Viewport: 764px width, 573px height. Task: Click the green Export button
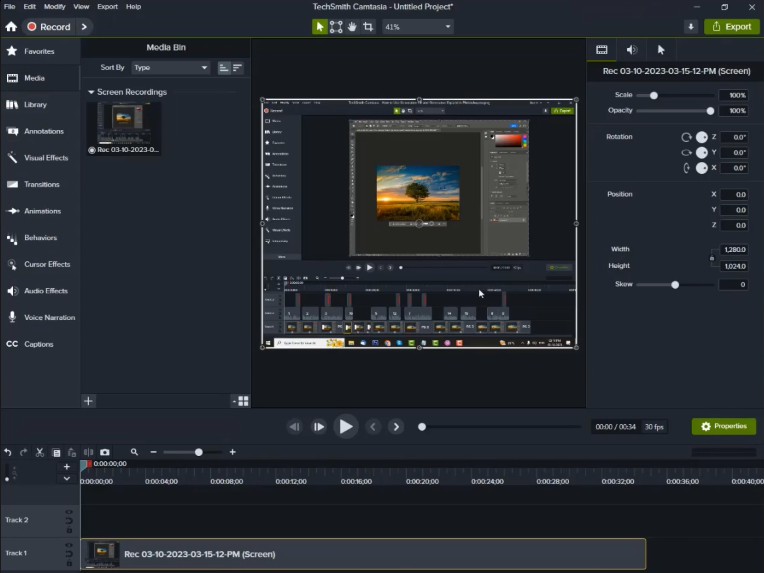coord(731,27)
